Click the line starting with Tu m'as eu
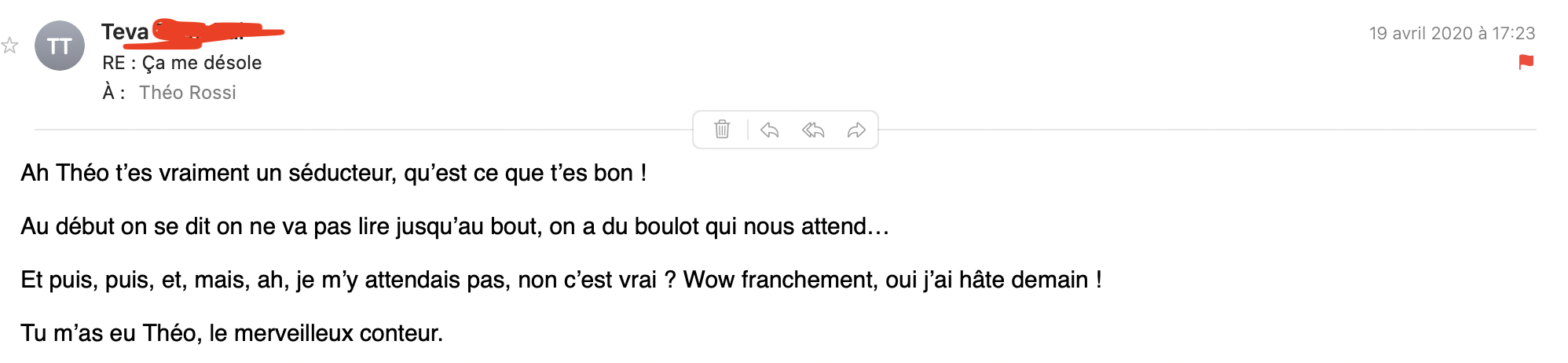Image resolution: width=1568 pixels, height=363 pixels. coord(232,333)
